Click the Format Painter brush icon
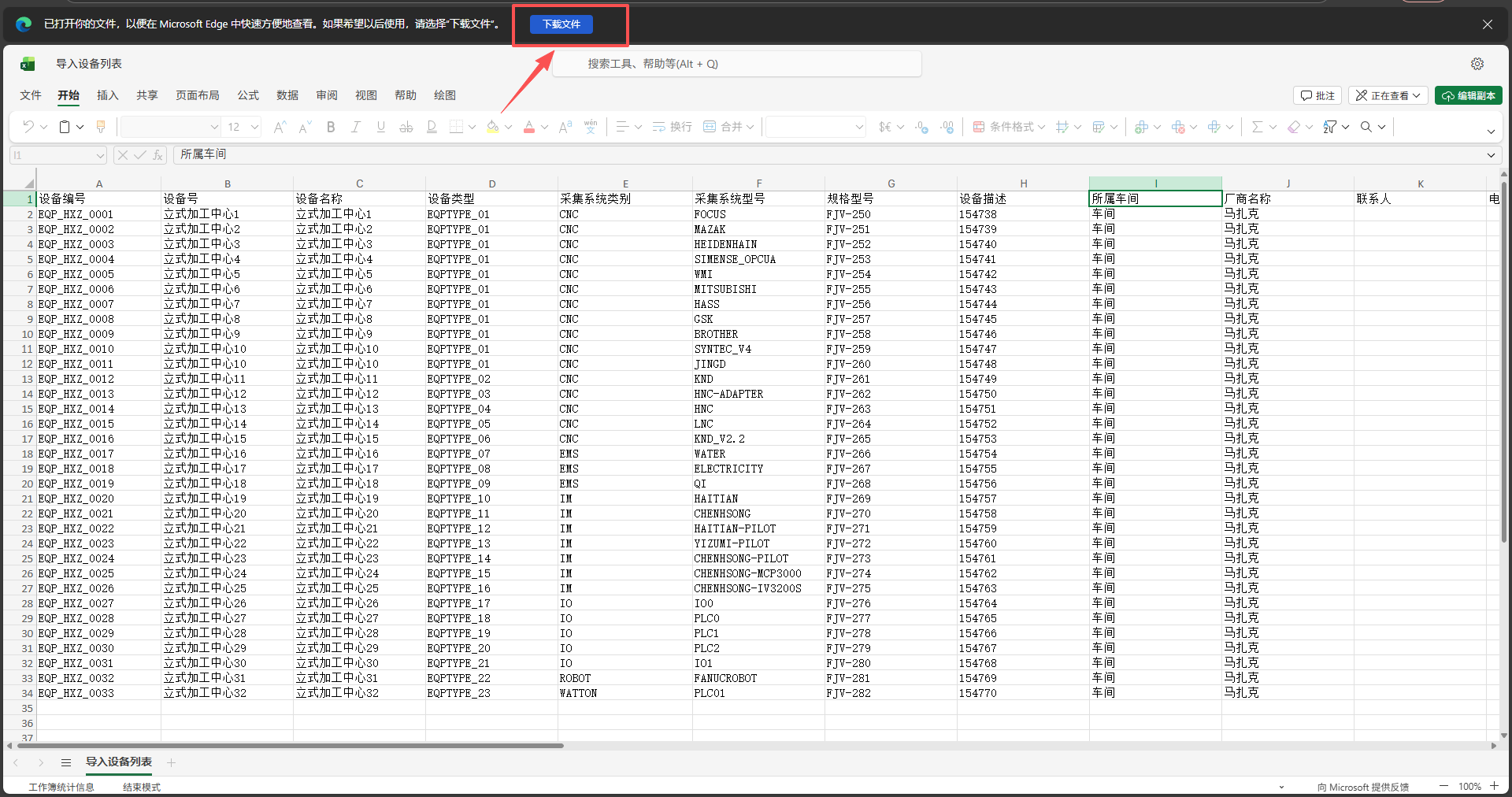 [101, 127]
